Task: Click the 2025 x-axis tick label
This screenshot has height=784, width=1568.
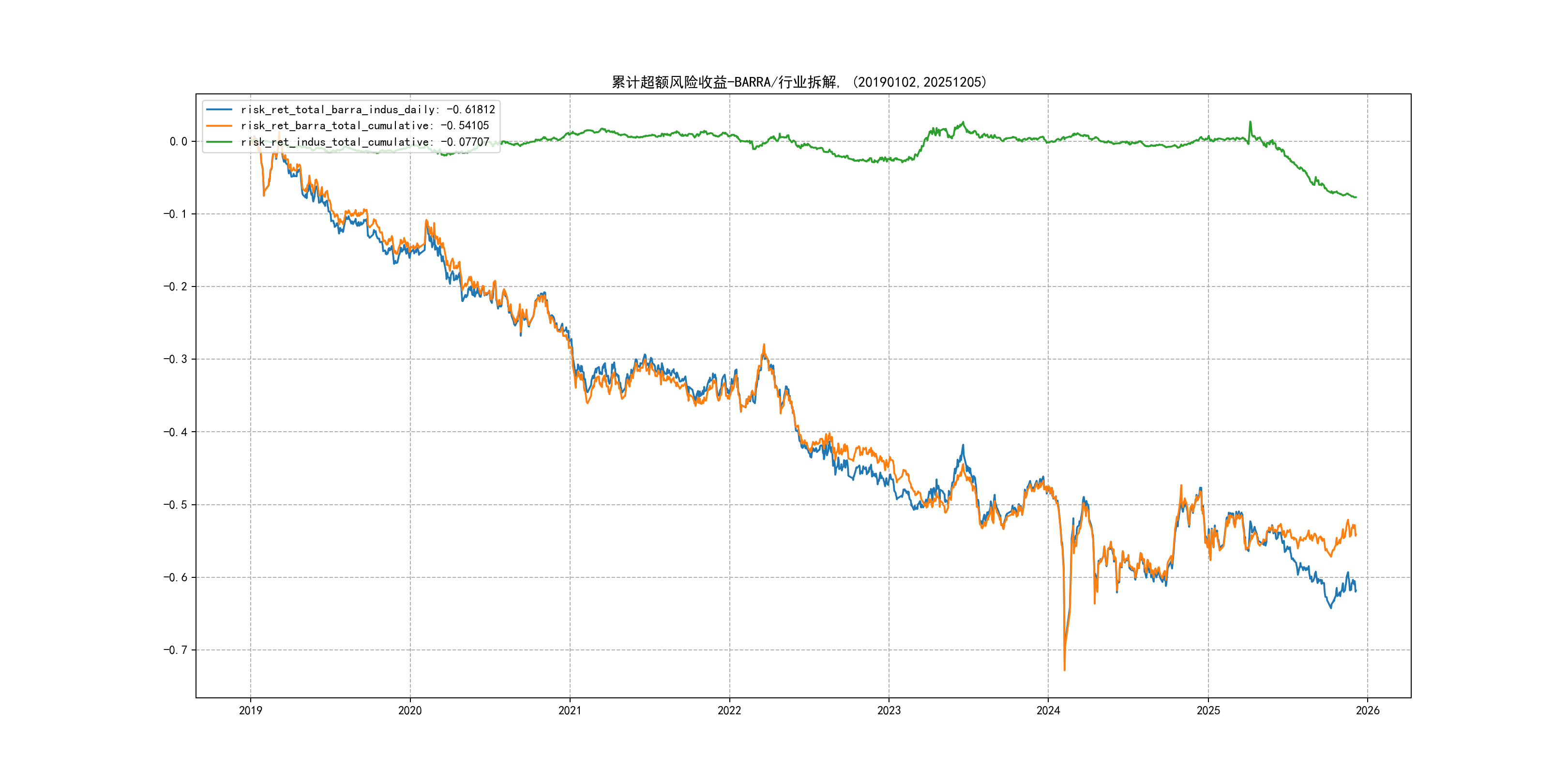Action: coord(1208,710)
